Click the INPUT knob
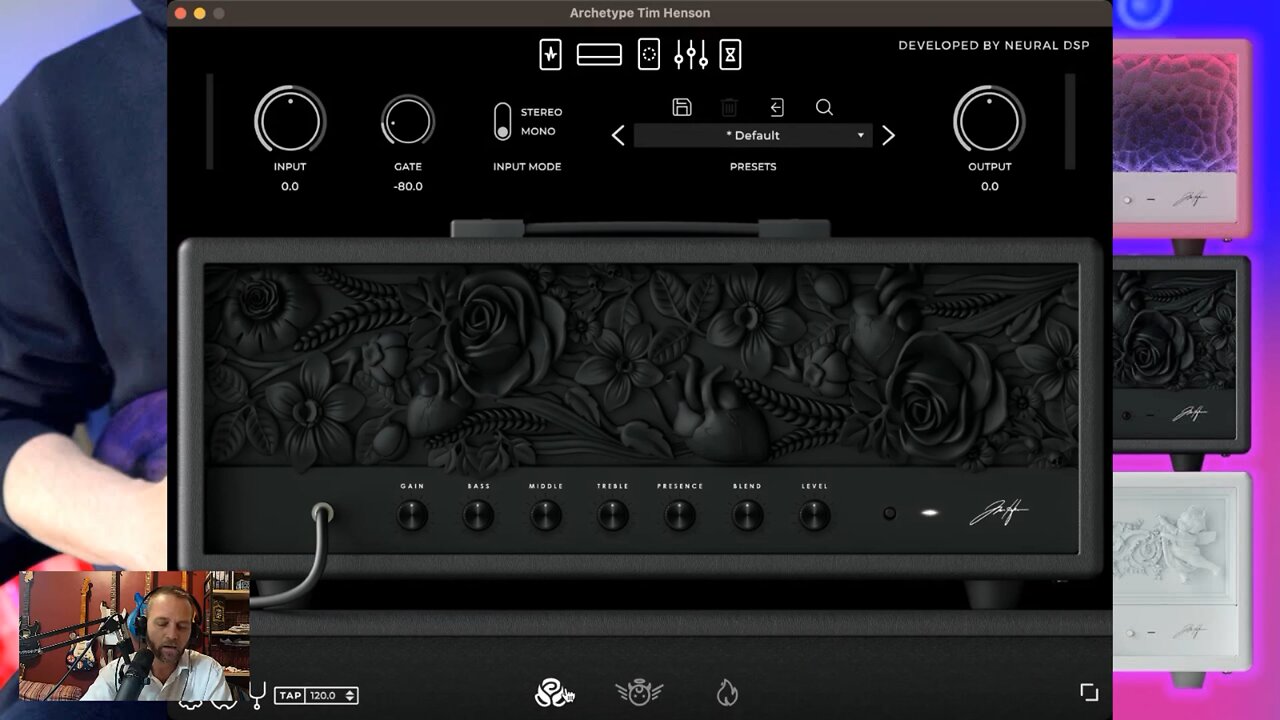The width and height of the screenshot is (1280, 720). pyautogui.click(x=290, y=121)
